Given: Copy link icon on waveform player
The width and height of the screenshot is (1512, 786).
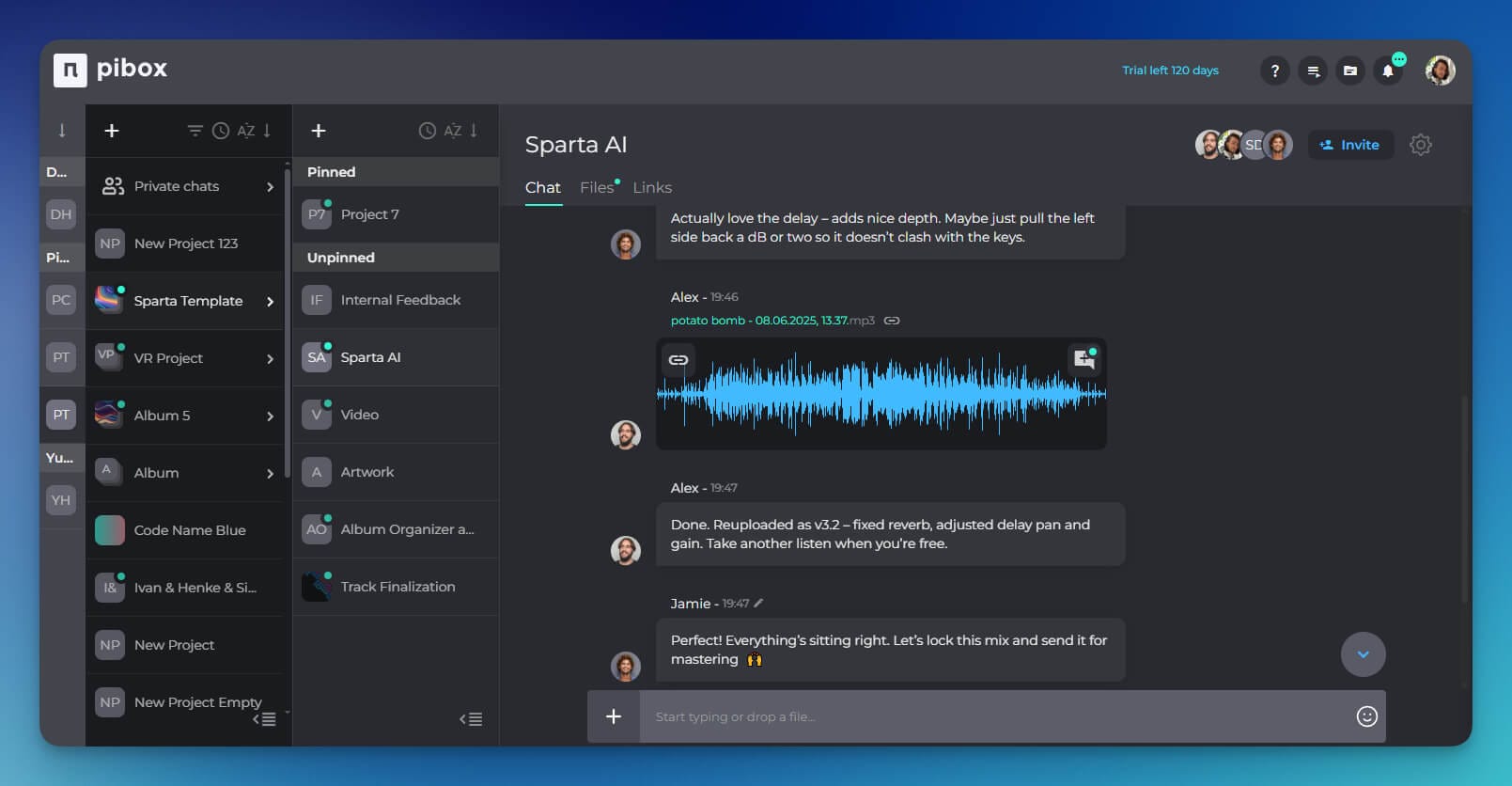Looking at the screenshot, I should [678, 360].
